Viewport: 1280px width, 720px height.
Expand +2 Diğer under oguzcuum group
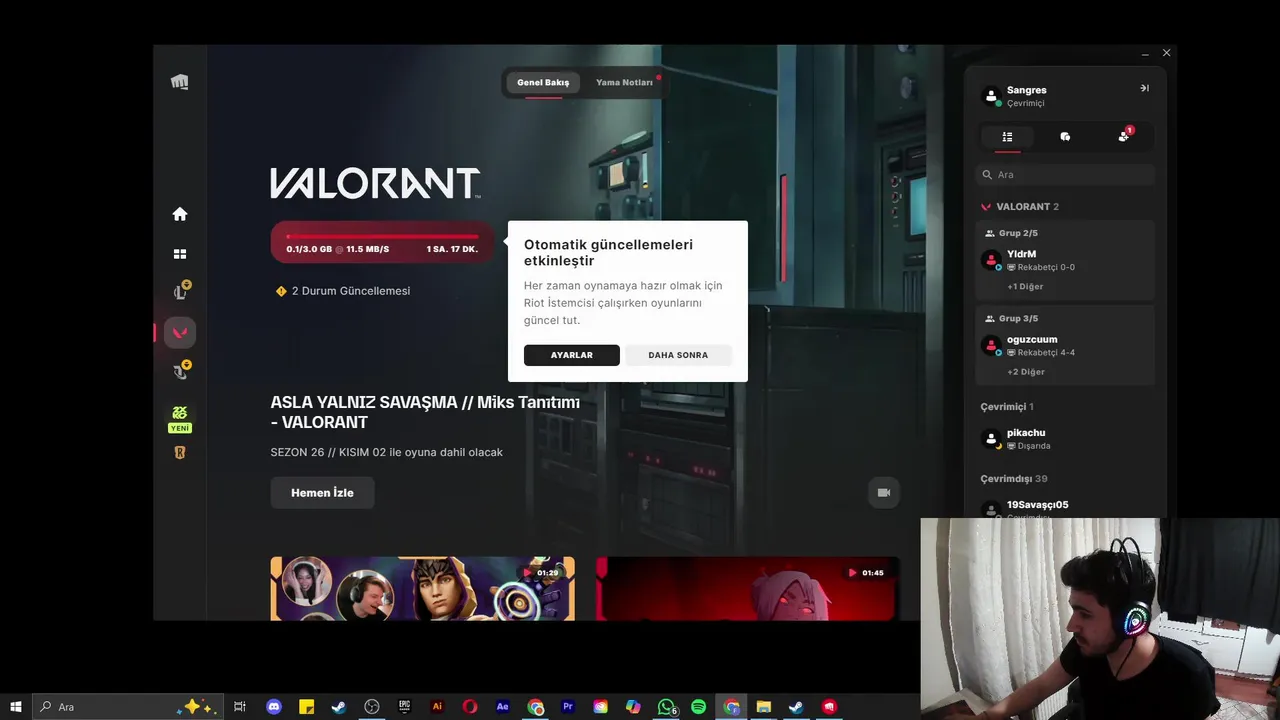(x=1026, y=371)
